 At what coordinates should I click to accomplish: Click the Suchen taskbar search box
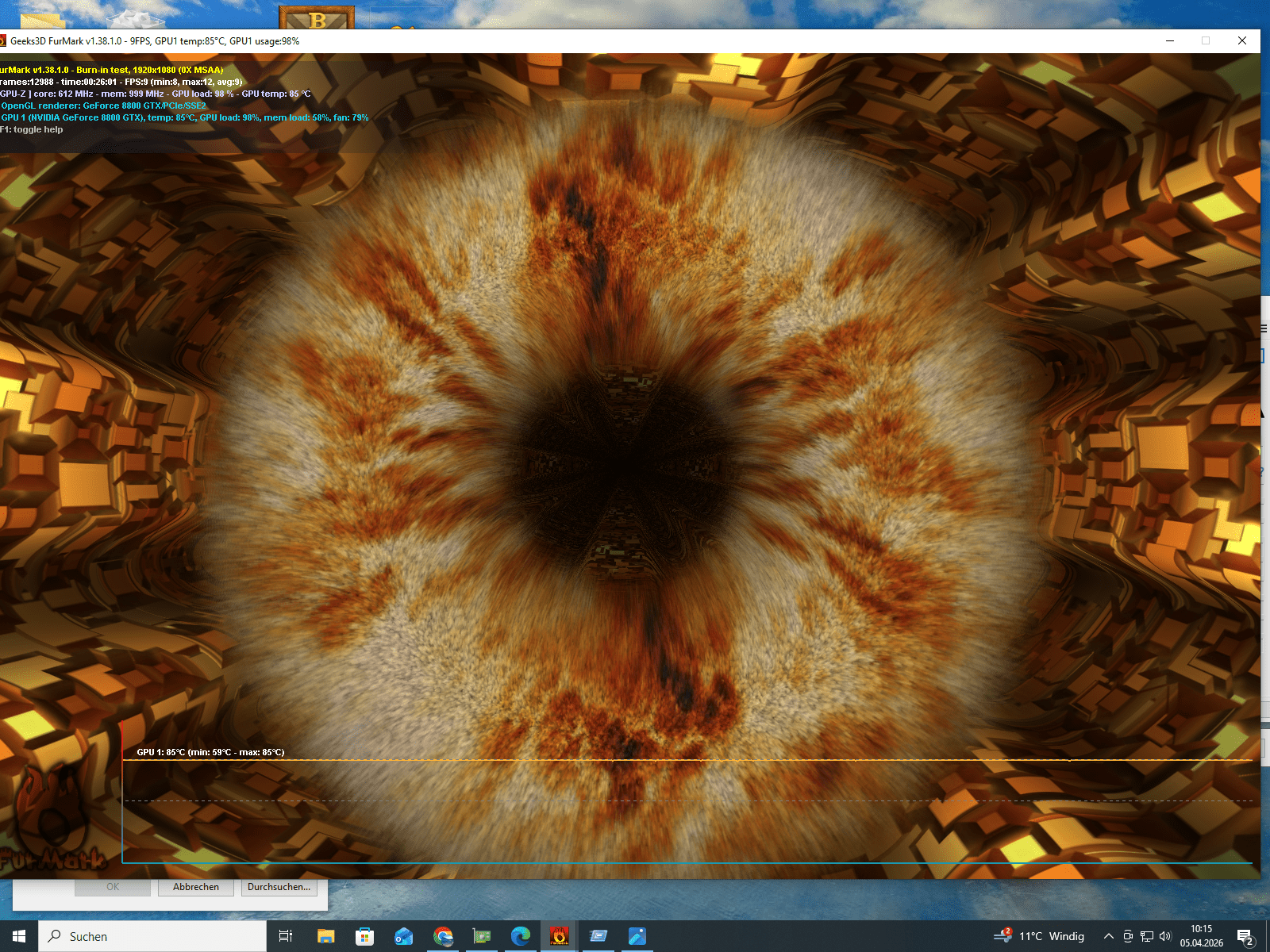(152, 936)
